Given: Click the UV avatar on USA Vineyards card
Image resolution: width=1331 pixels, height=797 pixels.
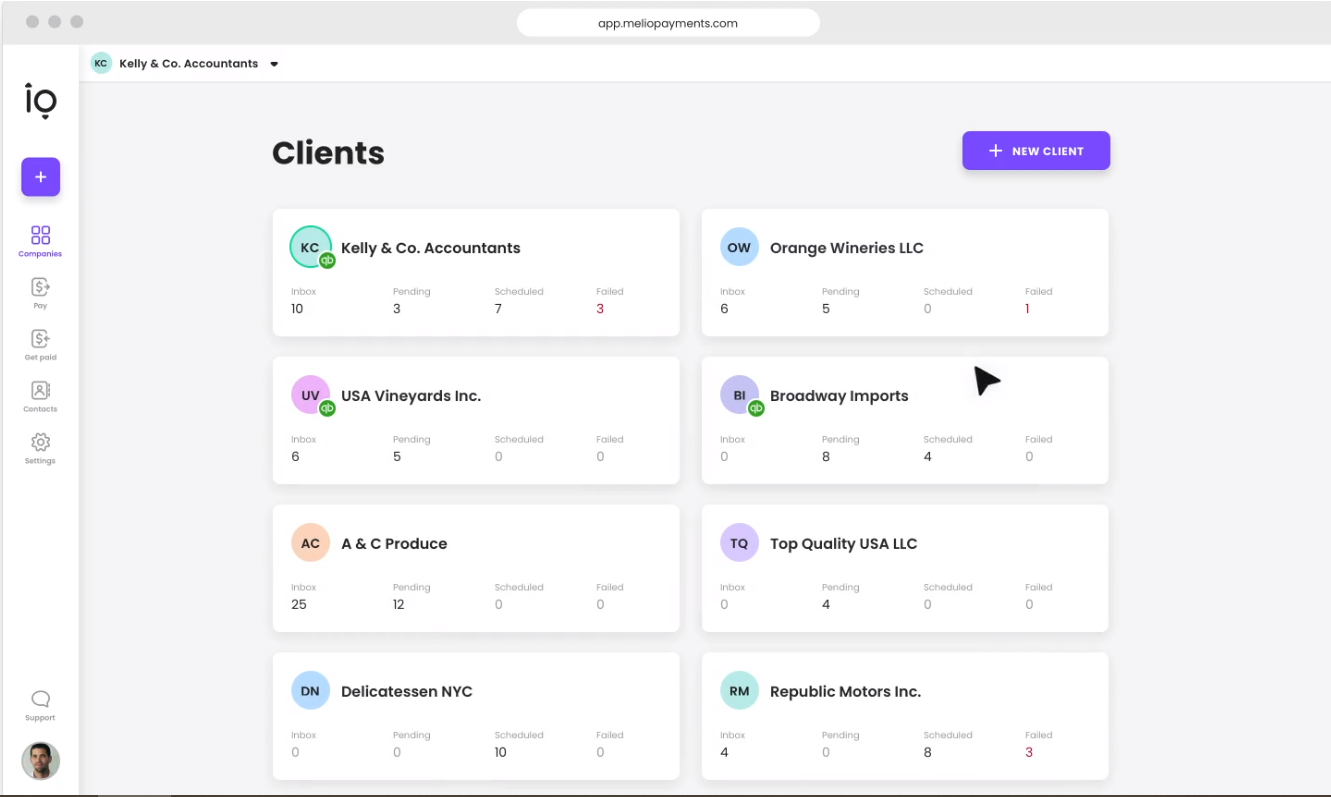Looking at the screenshot, I should 310,395.
